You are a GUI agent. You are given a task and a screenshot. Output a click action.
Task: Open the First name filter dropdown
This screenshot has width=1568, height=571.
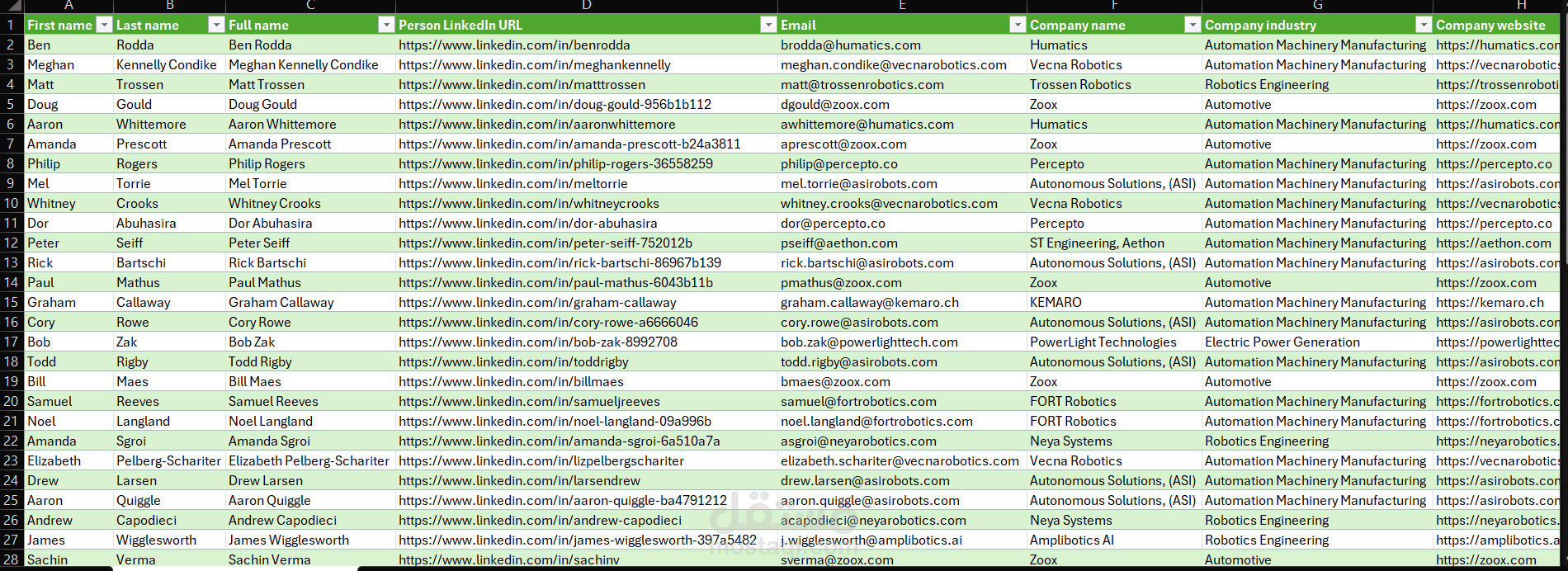tap(104, 25)
